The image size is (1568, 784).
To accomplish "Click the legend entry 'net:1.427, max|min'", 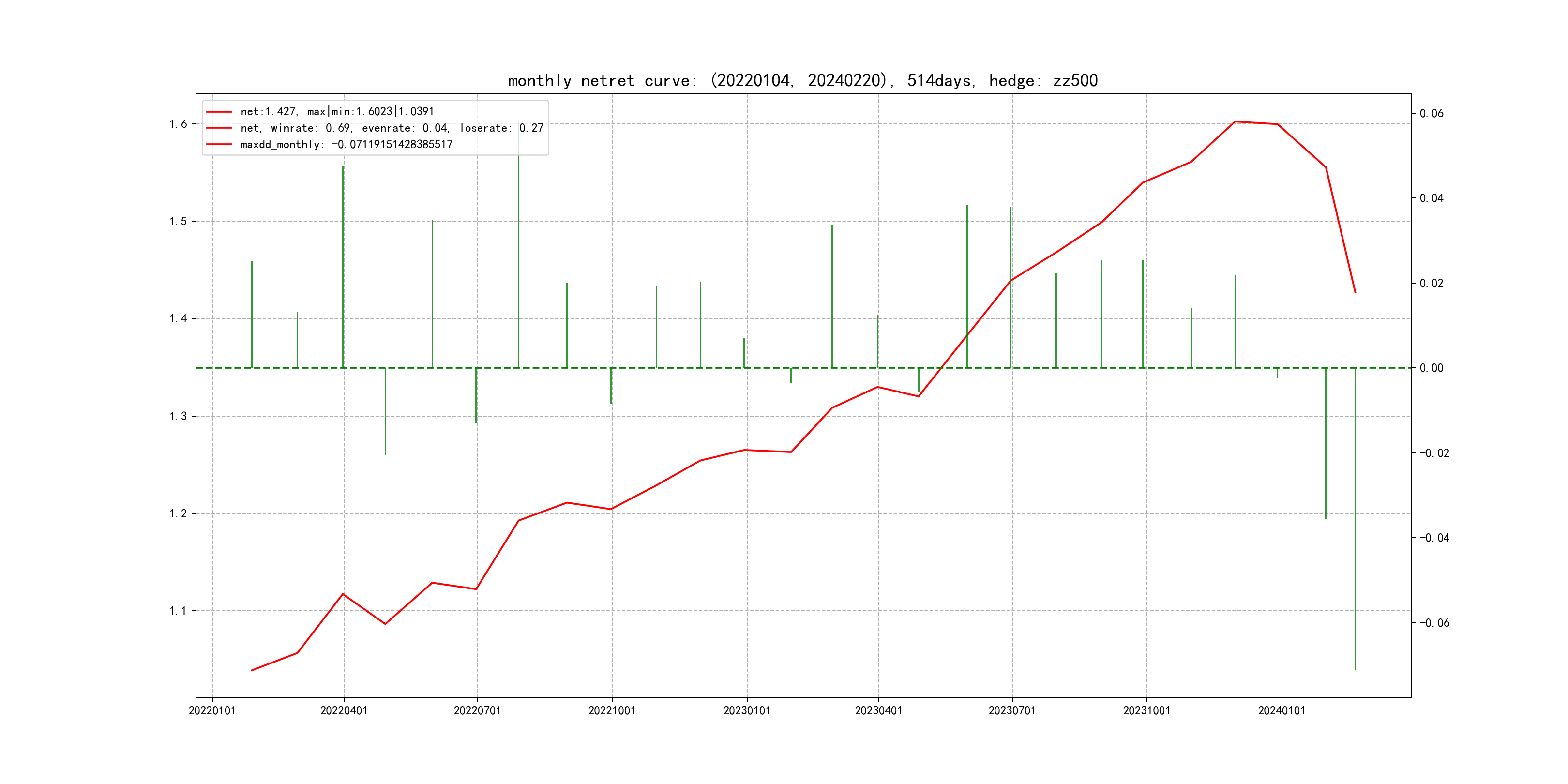I will pyautogui.click(x=337, y=111).
